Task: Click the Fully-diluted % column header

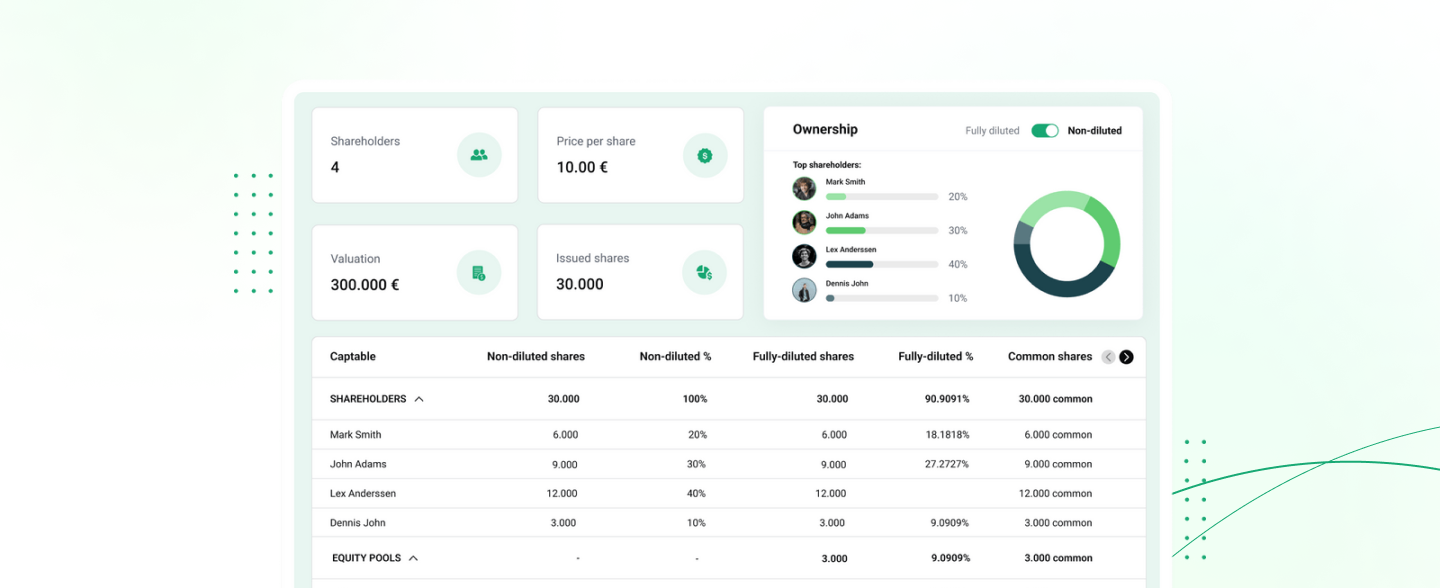Action: [x=935, y=357]
